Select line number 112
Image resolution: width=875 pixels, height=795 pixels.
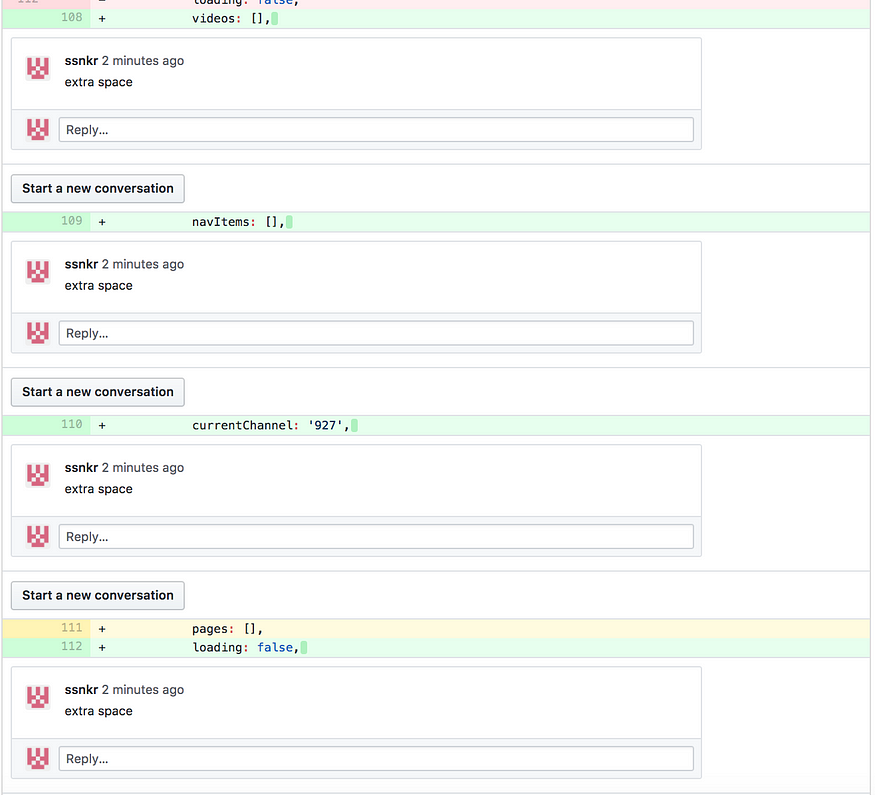coord(71,647)
